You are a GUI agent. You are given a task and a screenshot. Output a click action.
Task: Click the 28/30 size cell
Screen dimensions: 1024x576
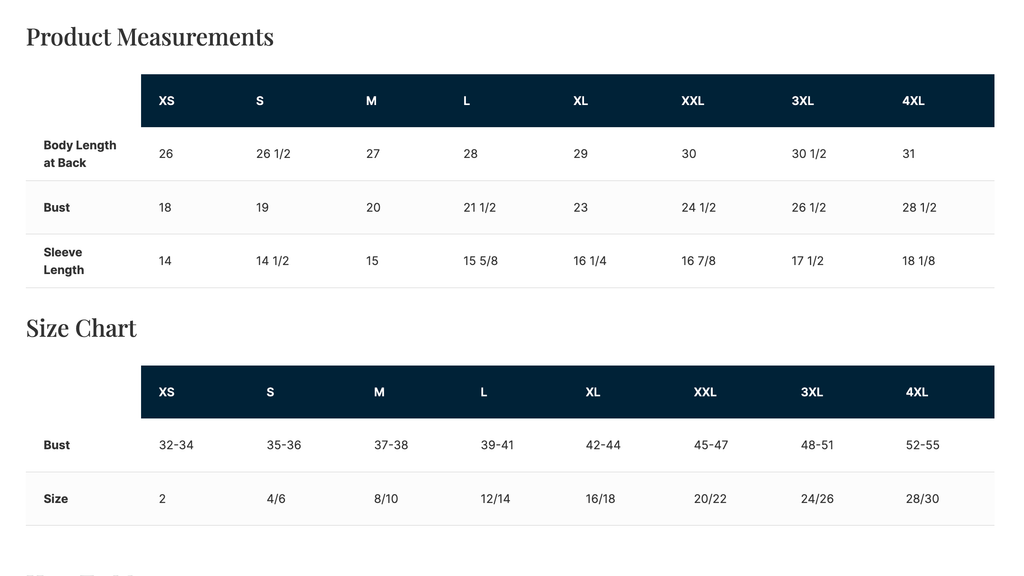coord(922,499)
